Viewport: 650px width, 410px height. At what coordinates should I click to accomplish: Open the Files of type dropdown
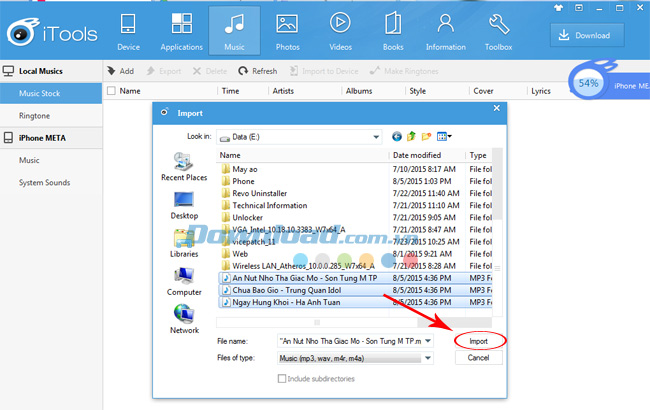[x=428, y=358]
